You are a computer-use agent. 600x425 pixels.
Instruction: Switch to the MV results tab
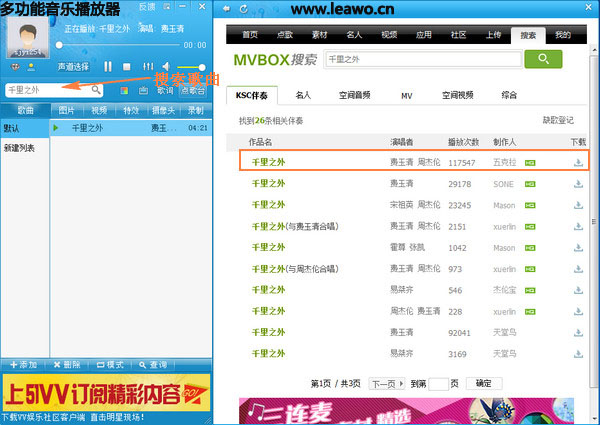(x=406, y=96)
